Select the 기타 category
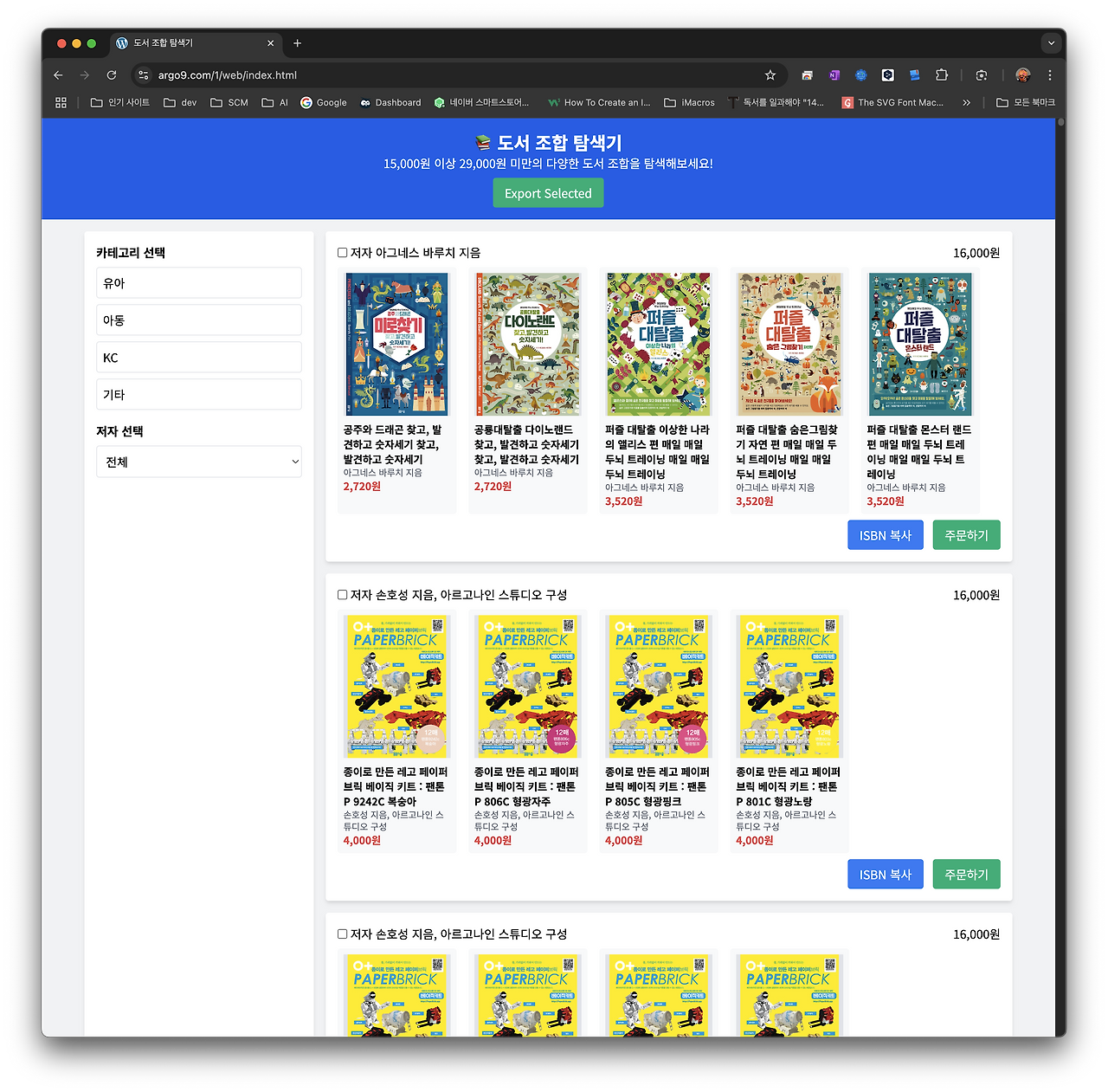The image size is (1108, 1092). point(199,395)
